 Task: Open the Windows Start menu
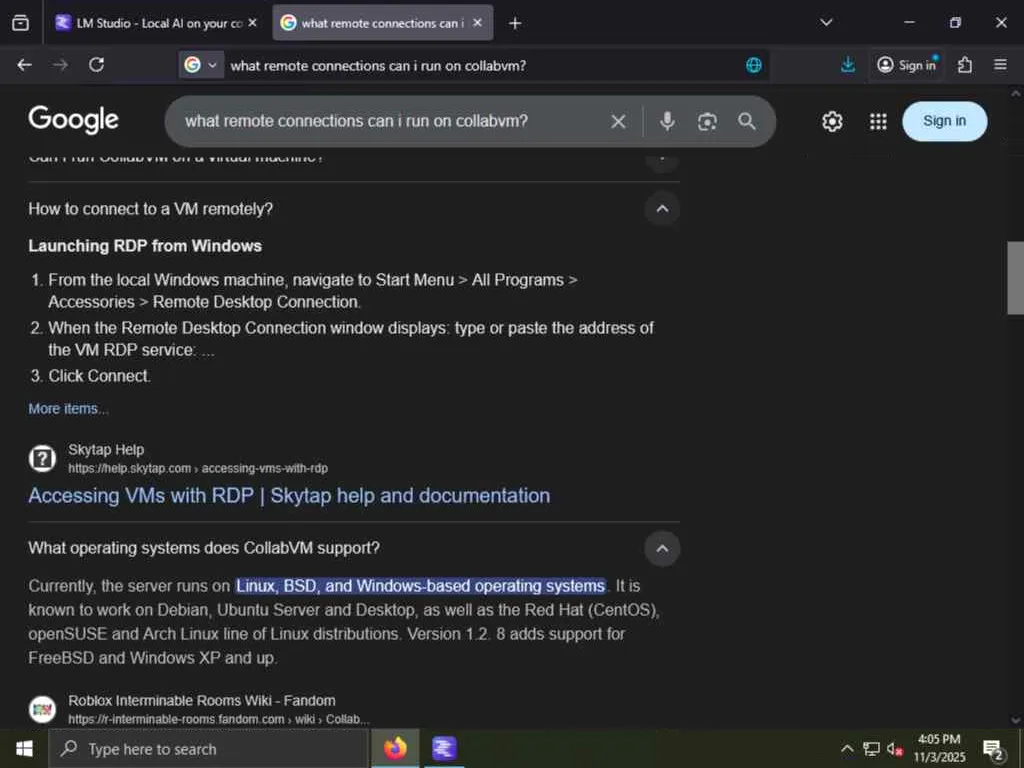24,748
